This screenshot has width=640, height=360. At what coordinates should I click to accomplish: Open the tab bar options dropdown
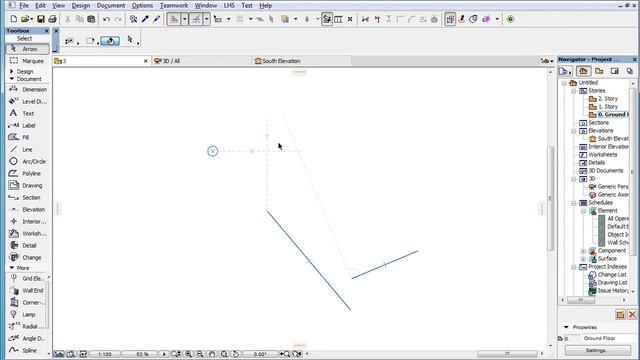pyautogui.click(x=547, y=61)
